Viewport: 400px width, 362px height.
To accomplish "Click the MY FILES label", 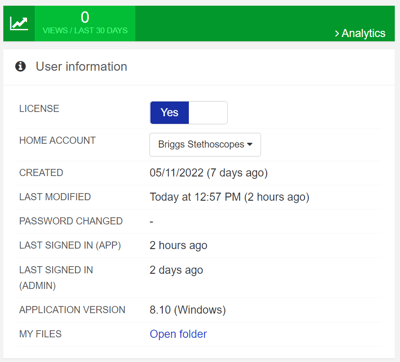I will (x=40, y=334).
